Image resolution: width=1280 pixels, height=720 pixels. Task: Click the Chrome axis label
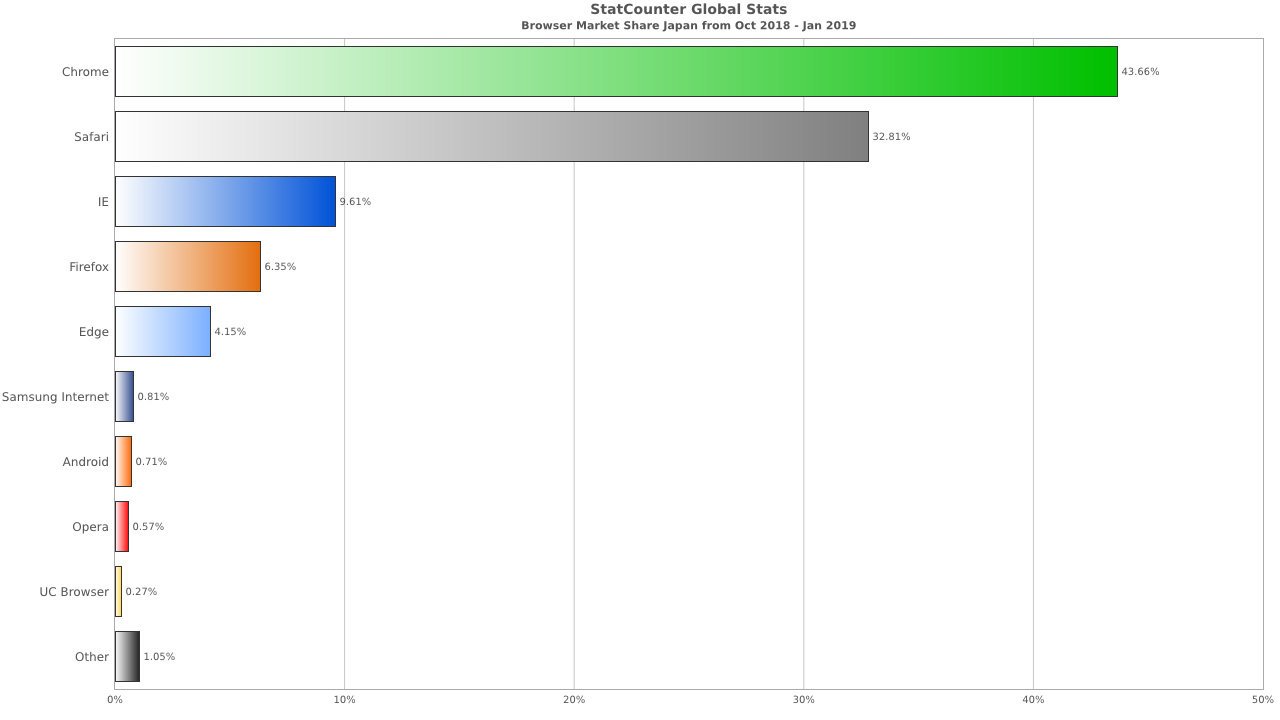point(85,72)
